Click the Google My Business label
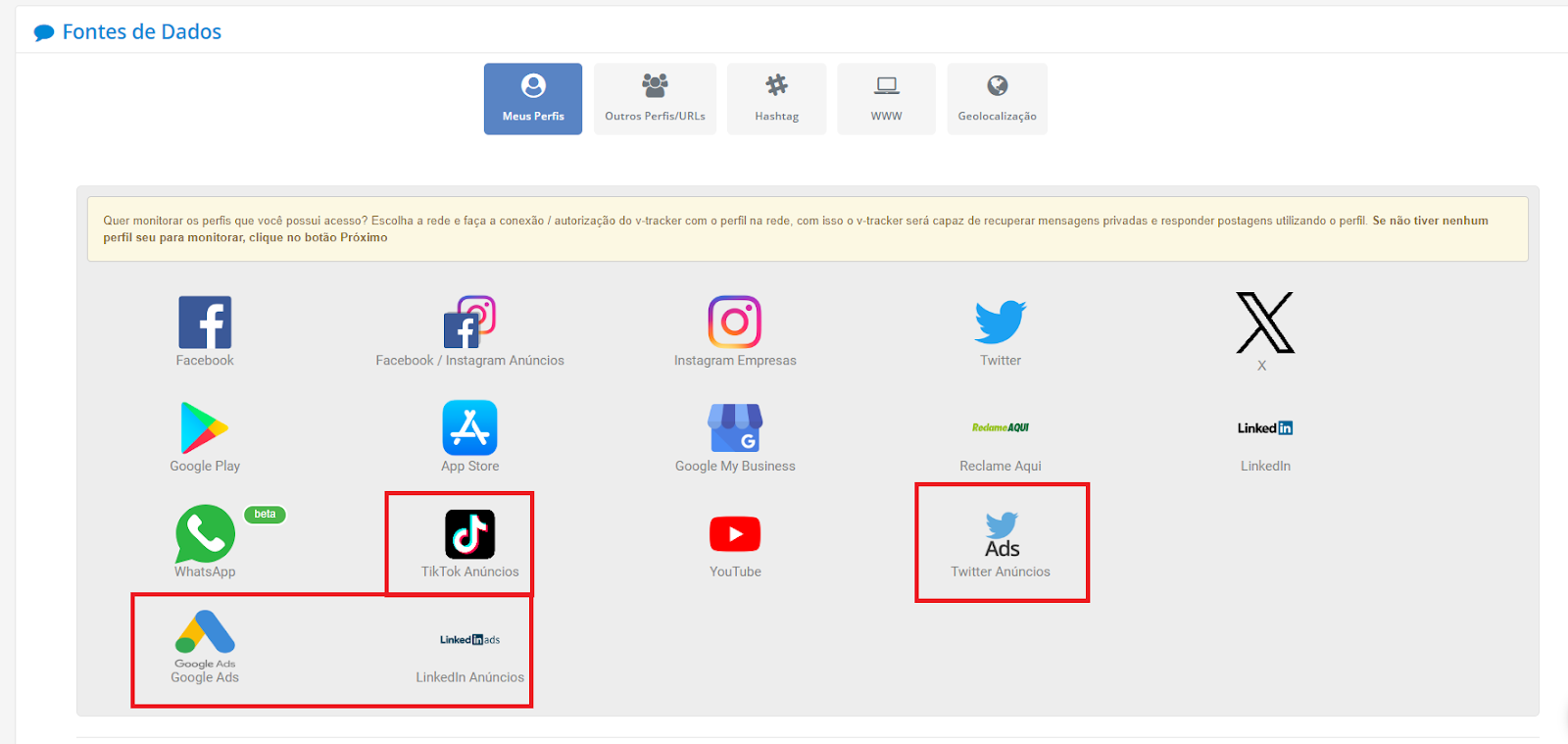This screenshot has height=744, width=1568. pyautogui.click(x=735, y=467)
